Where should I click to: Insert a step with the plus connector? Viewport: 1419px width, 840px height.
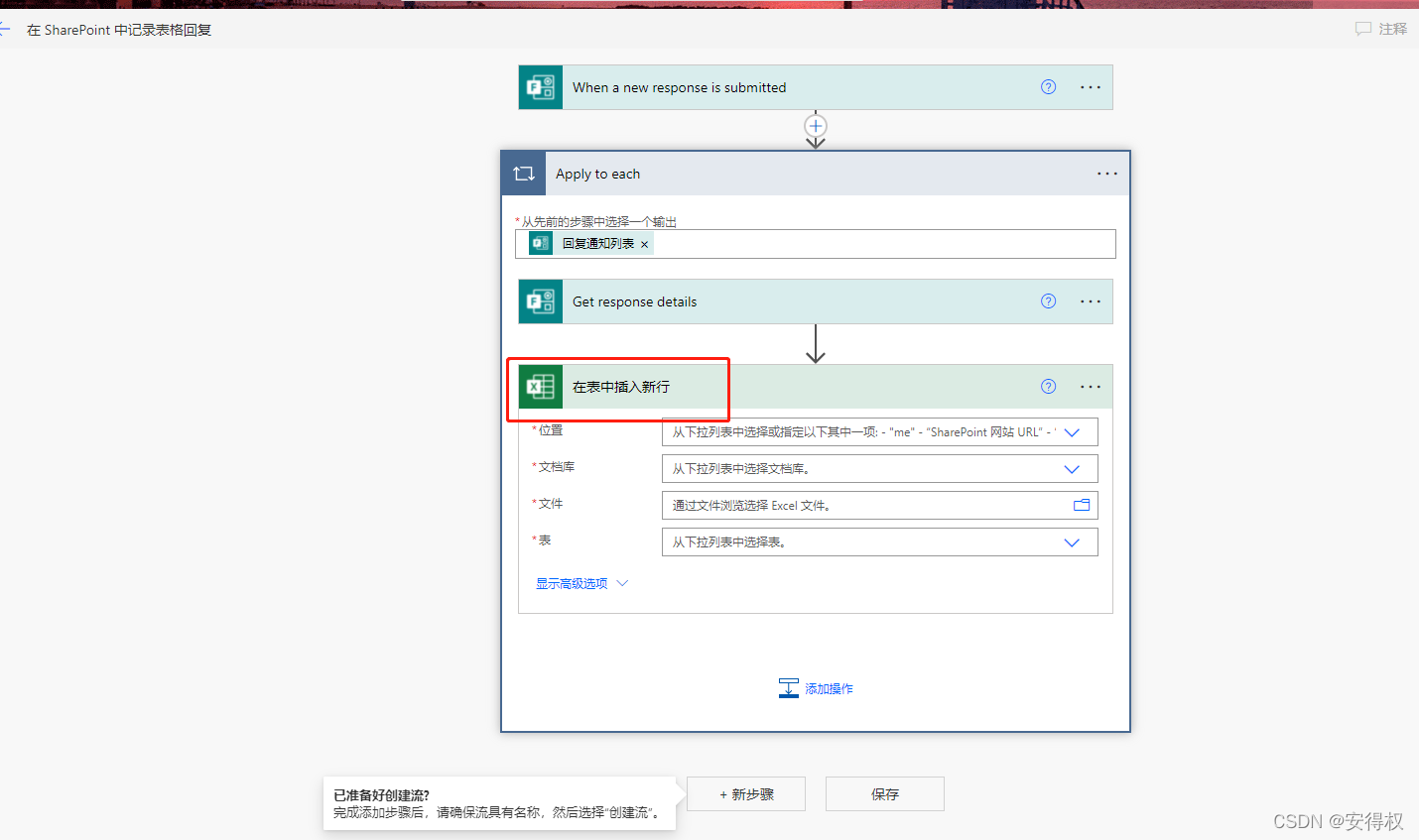pos(816,126)
